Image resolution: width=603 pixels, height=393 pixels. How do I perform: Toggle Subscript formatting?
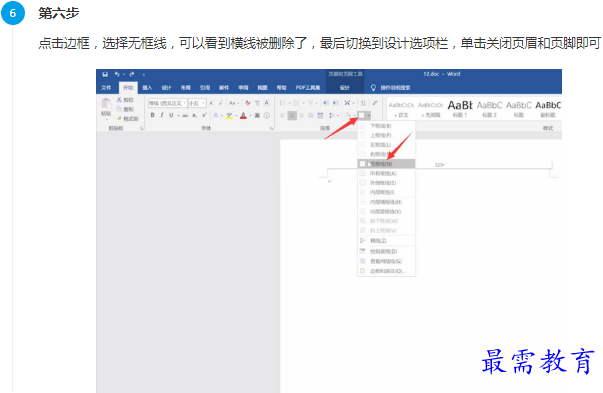point(195,115)
